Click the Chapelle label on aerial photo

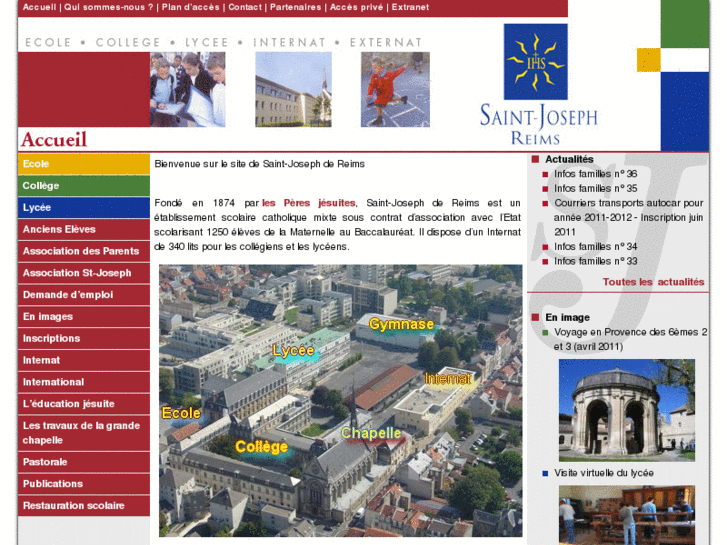(x=371, y=433)
